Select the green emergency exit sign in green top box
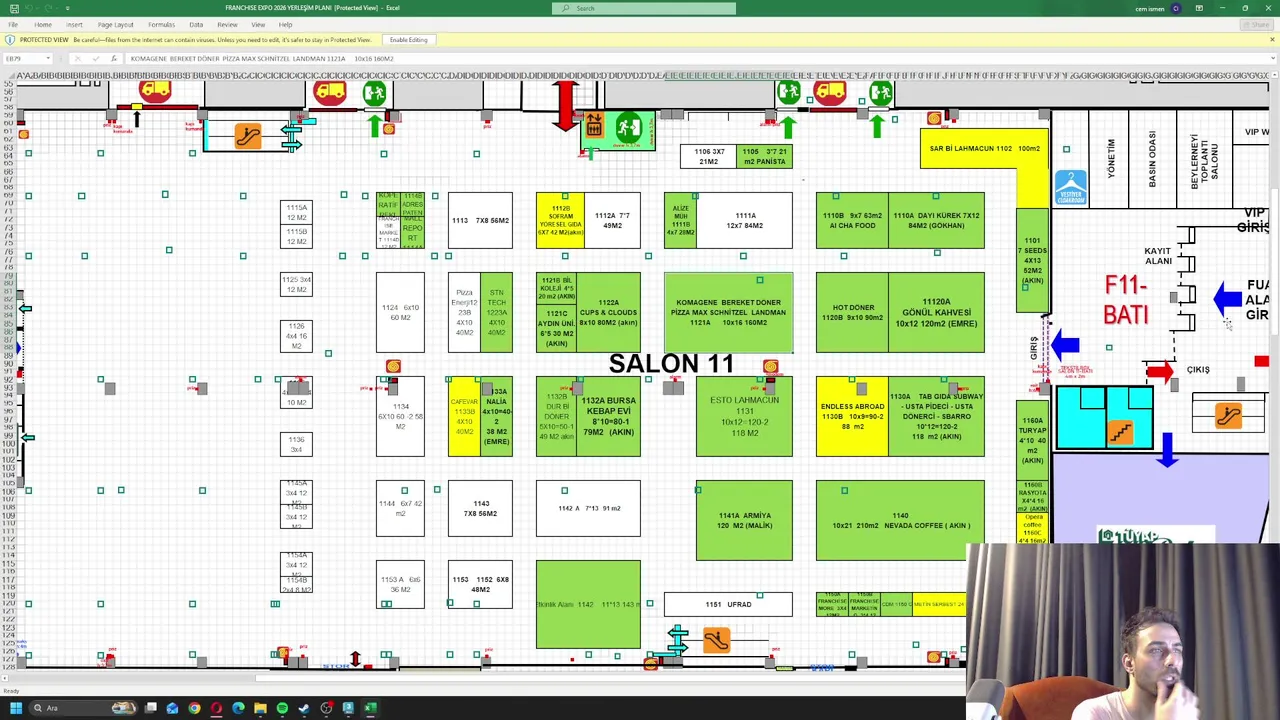 coord(629,127)
